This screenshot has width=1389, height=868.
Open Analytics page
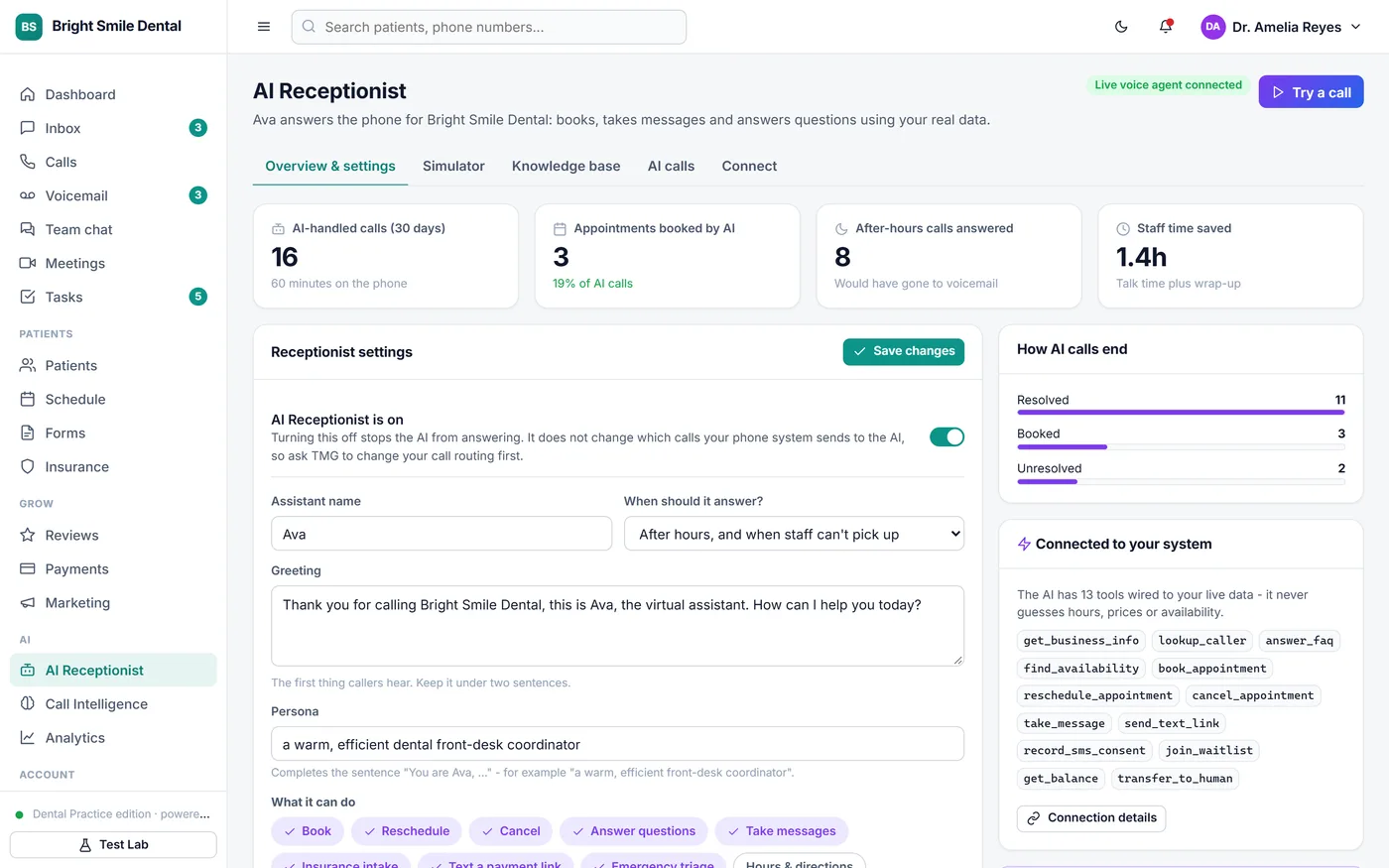tap(113, 737)
